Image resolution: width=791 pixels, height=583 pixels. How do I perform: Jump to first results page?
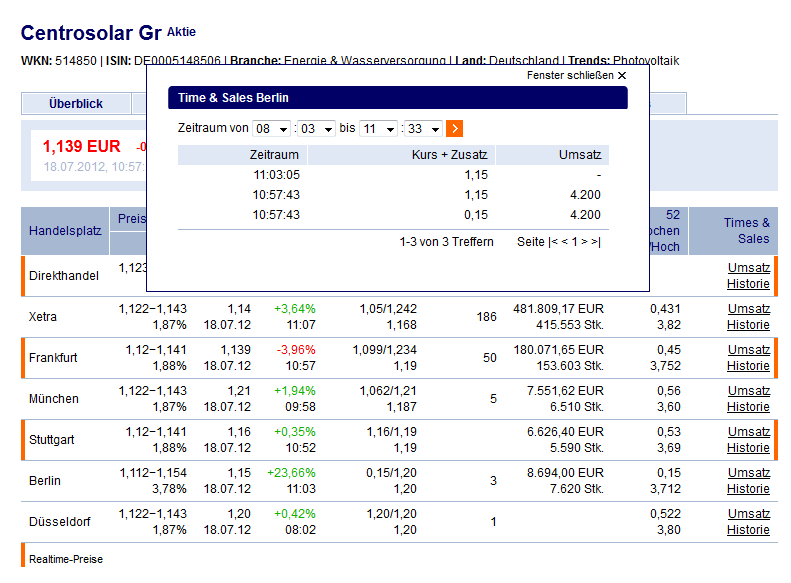pyautogui.click(x=554, y=242)
